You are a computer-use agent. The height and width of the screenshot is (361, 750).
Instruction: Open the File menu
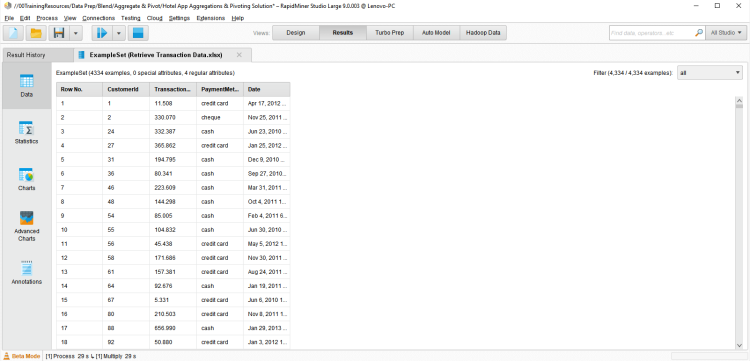pyautogui.click(x=9, y=18)
